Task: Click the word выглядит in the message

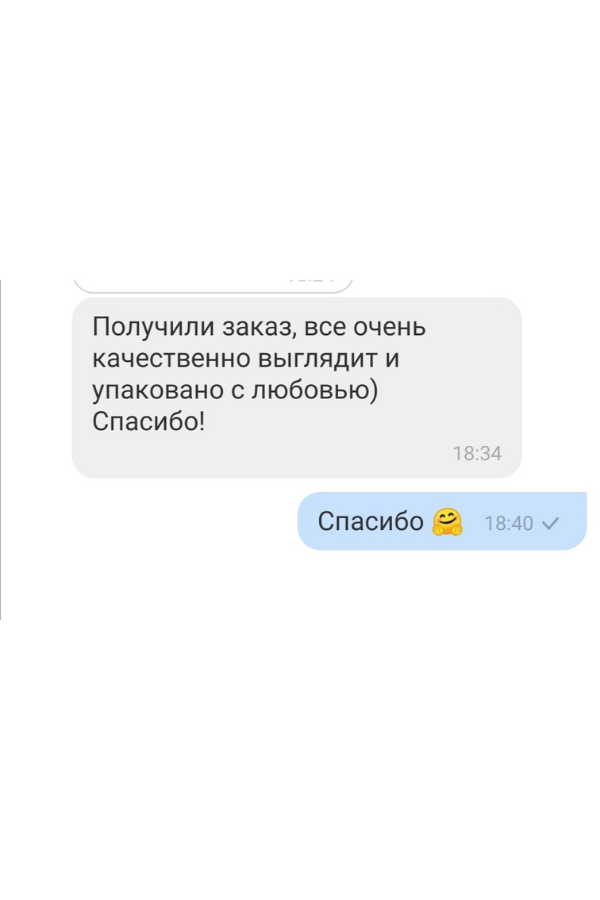Action: 318,359
